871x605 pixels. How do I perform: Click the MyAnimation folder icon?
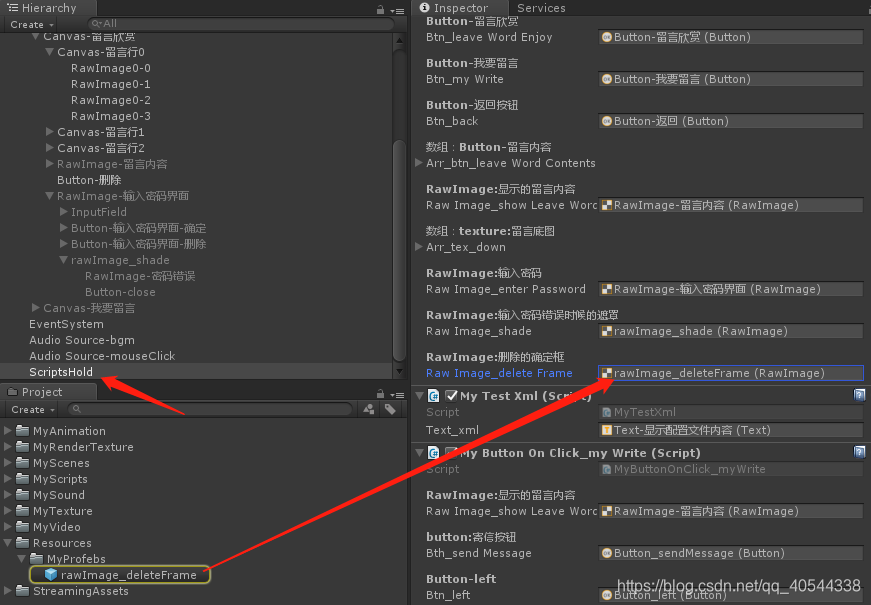(x=23, y=431)
